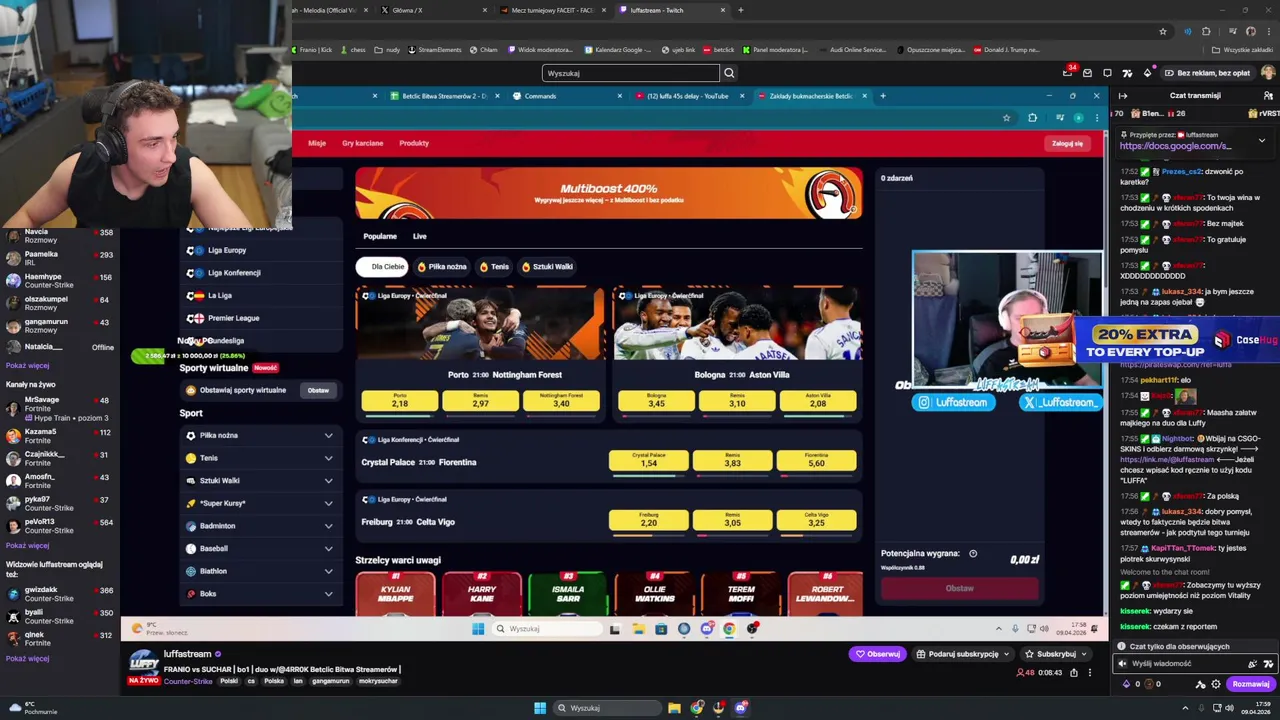
Task: Open MrSavage recommended channel
Action: point(60,405)
